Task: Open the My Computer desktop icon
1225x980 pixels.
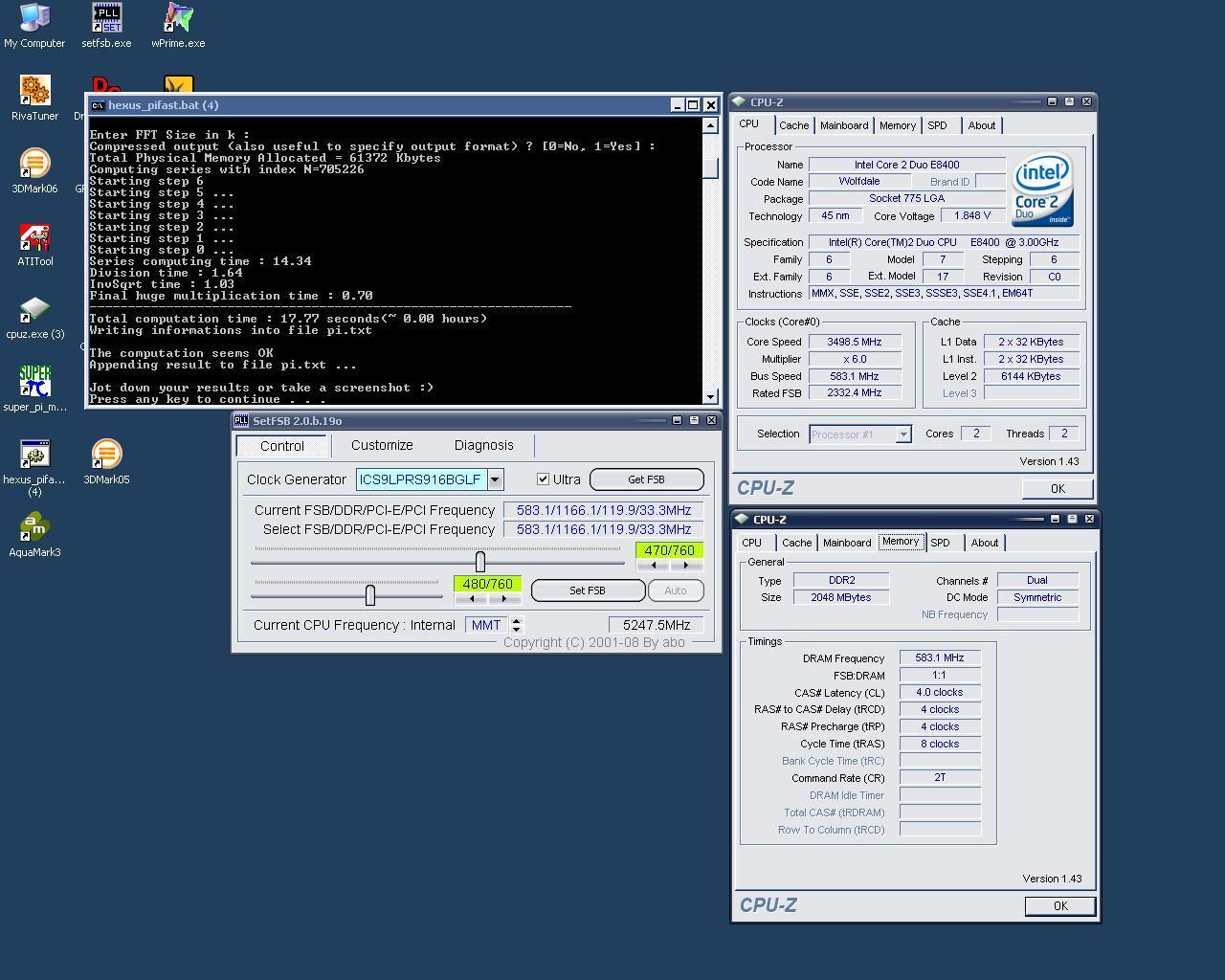Action: (34, 25)
